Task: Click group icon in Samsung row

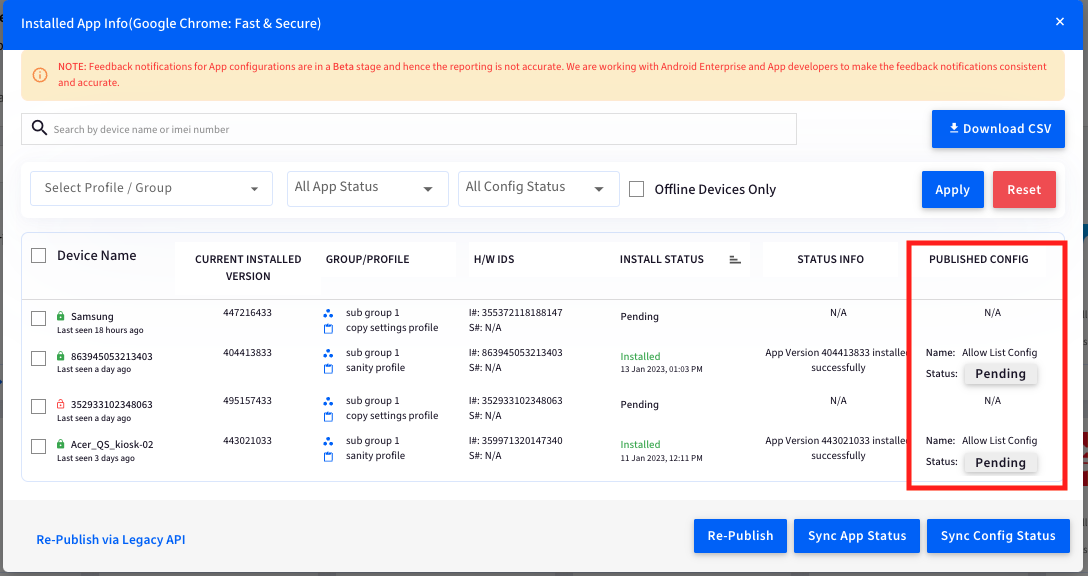Action: coord(328,314)
